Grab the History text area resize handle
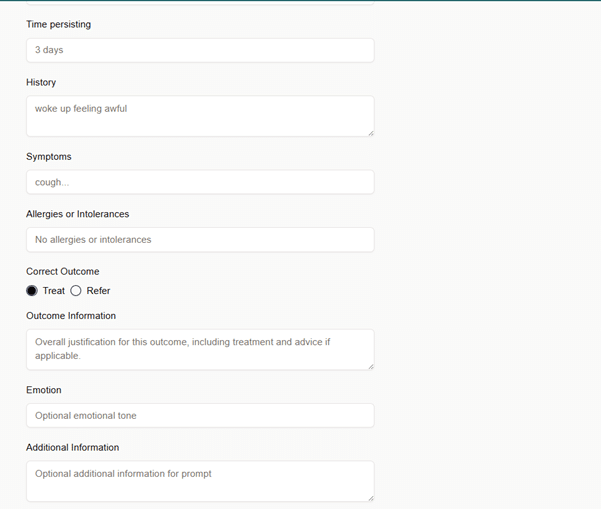This screenshot has height=509, width=601. pos(370,132)
